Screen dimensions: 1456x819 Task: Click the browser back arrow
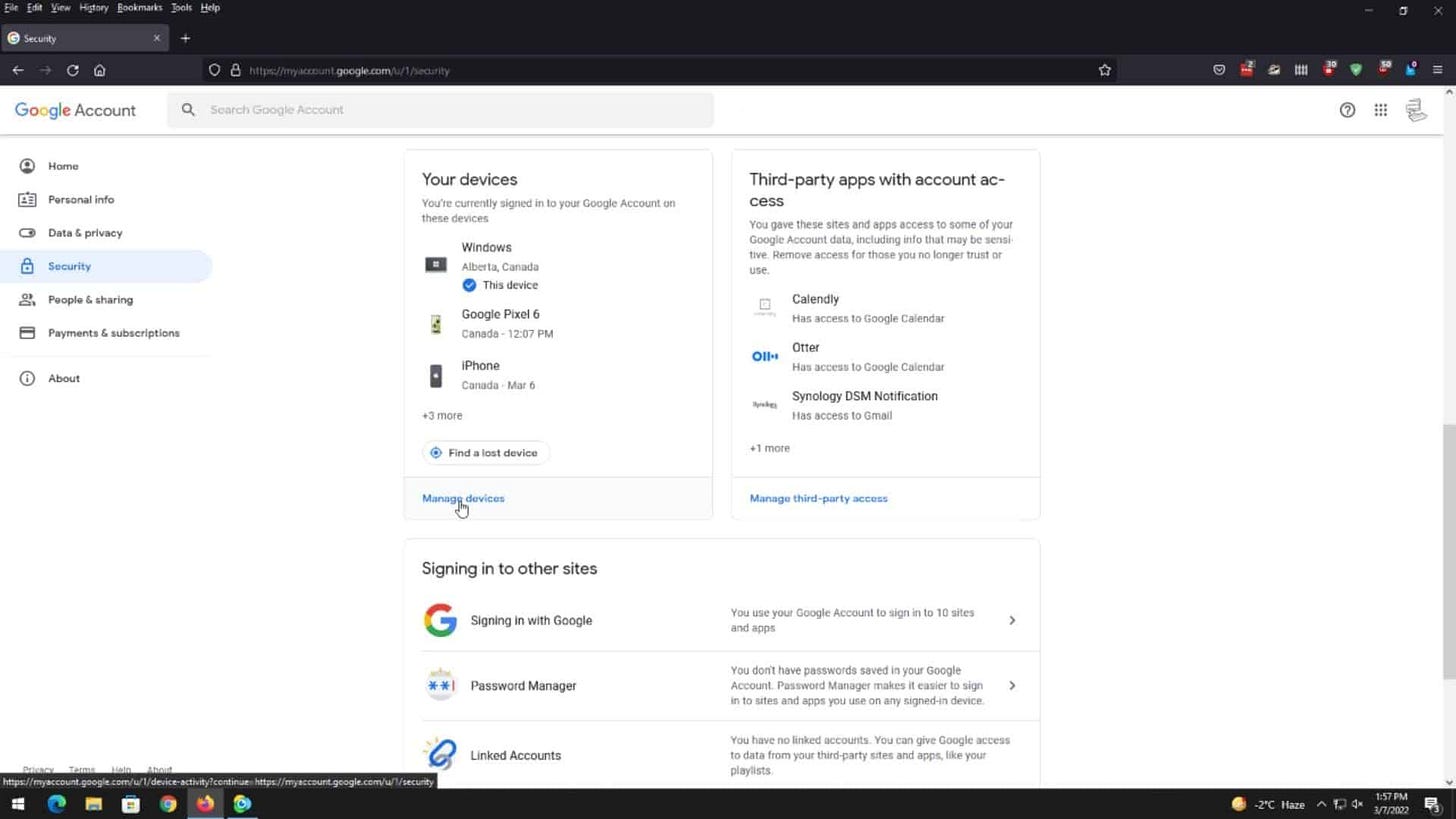(x=18, y=70)
